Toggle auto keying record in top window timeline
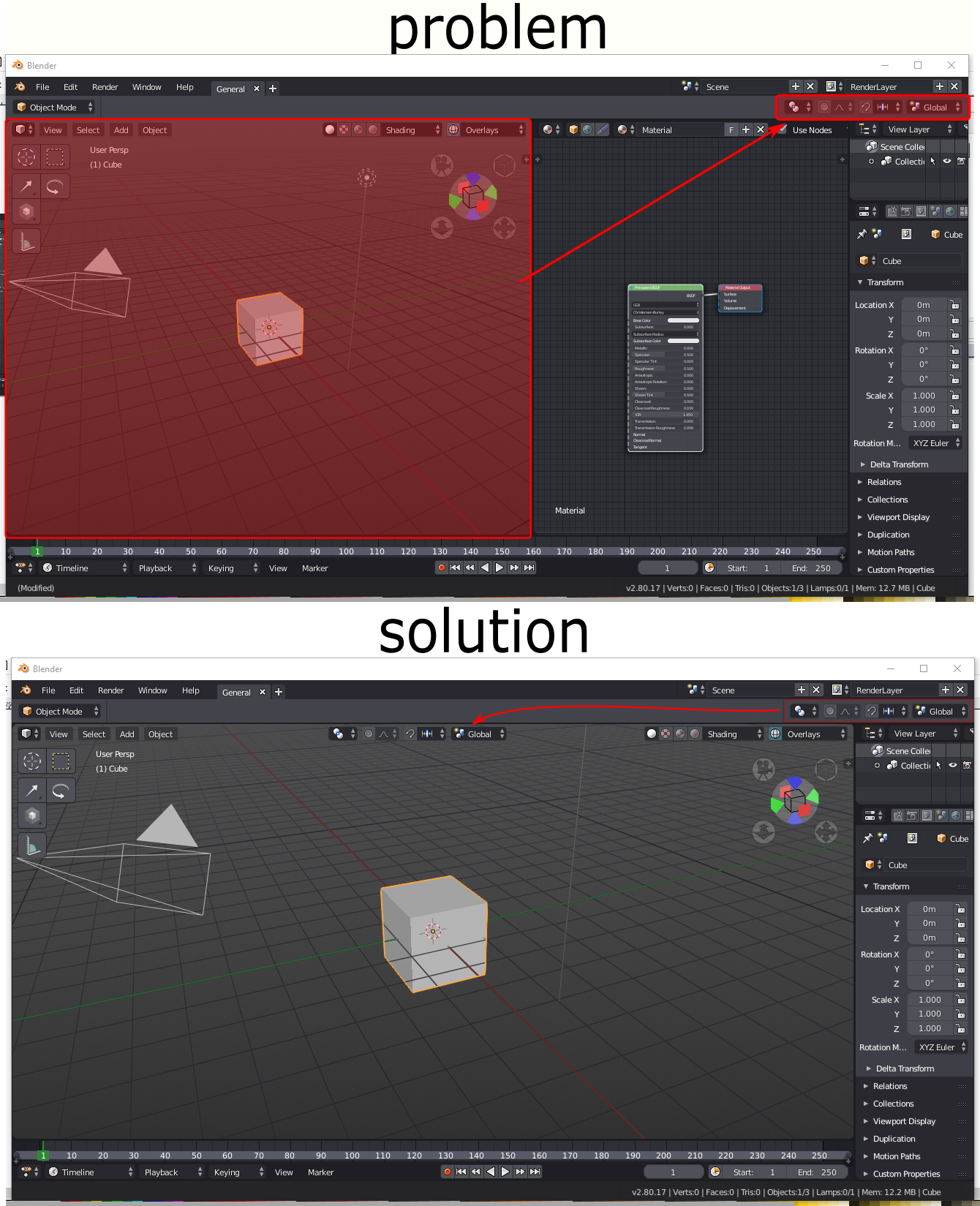Image resolution: width=980 pixels, height=1206 pixels. [442, 568]
